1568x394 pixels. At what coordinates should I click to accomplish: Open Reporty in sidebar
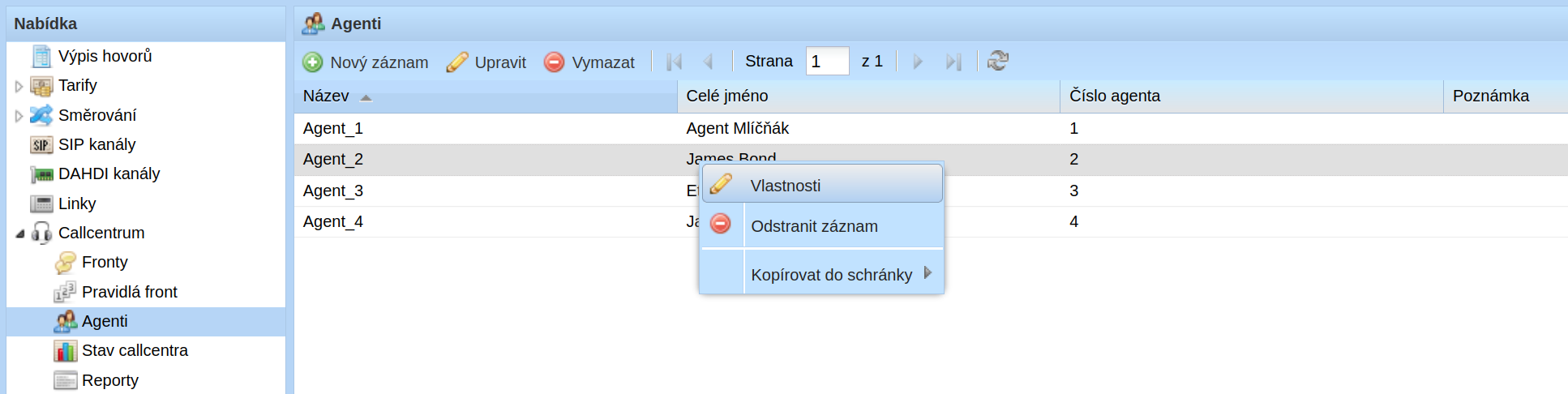pos(110,380)
